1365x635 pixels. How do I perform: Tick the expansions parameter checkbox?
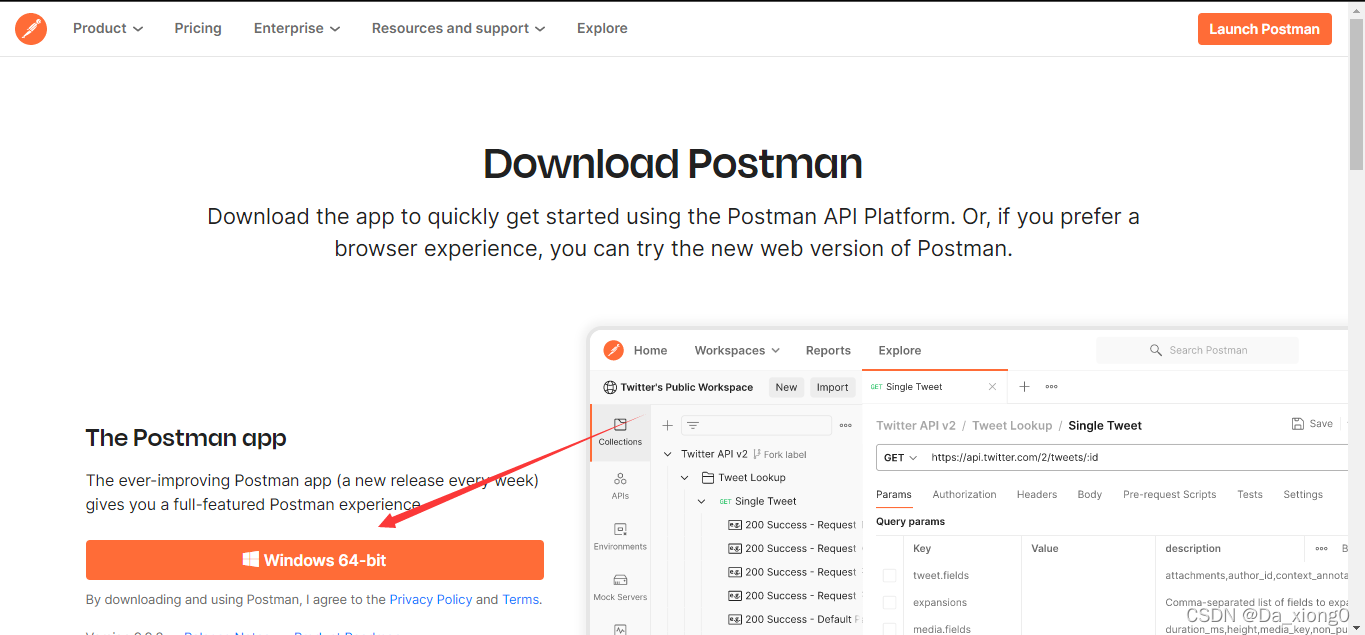coord(889,602)
